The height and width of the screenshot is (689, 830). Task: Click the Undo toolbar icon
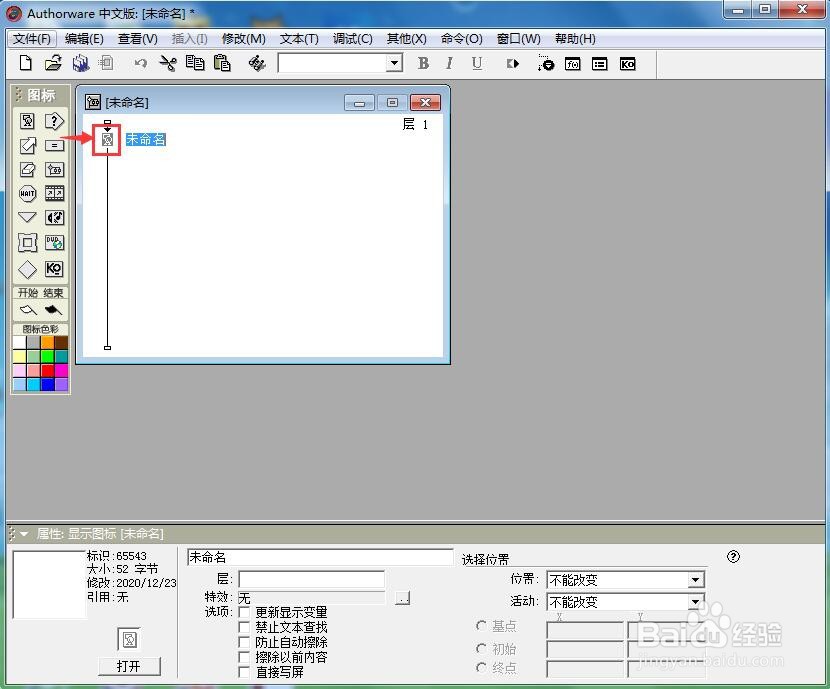click(140, 64)
